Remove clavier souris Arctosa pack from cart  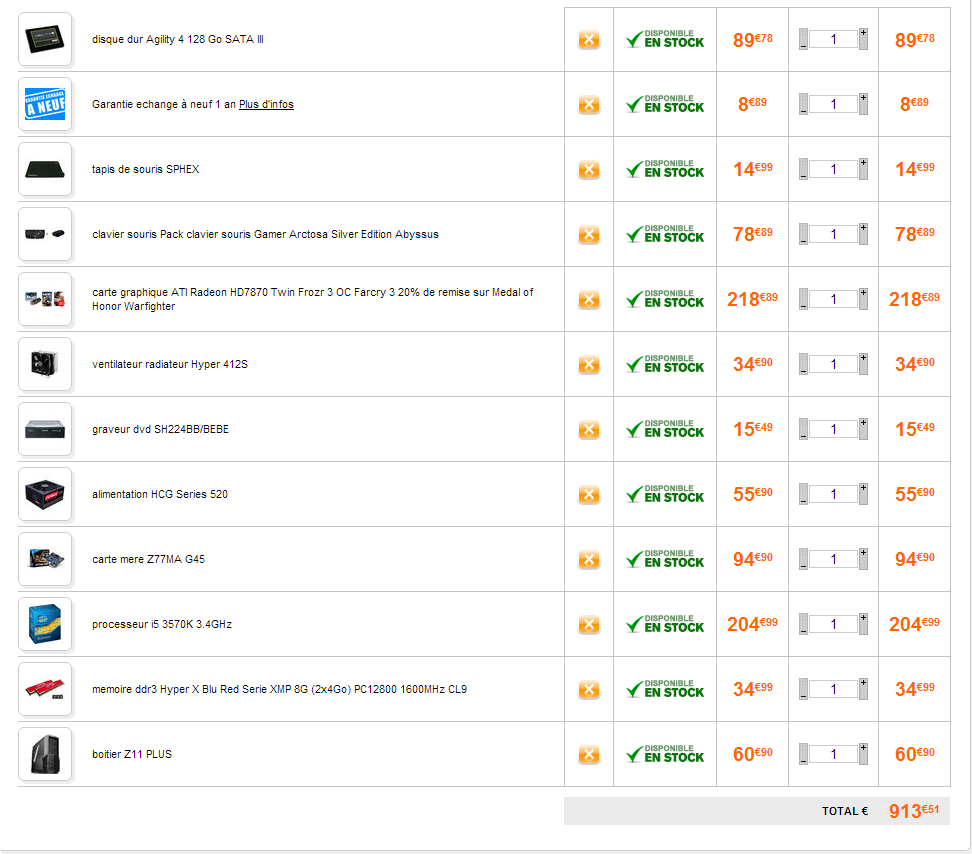point(589,235)
